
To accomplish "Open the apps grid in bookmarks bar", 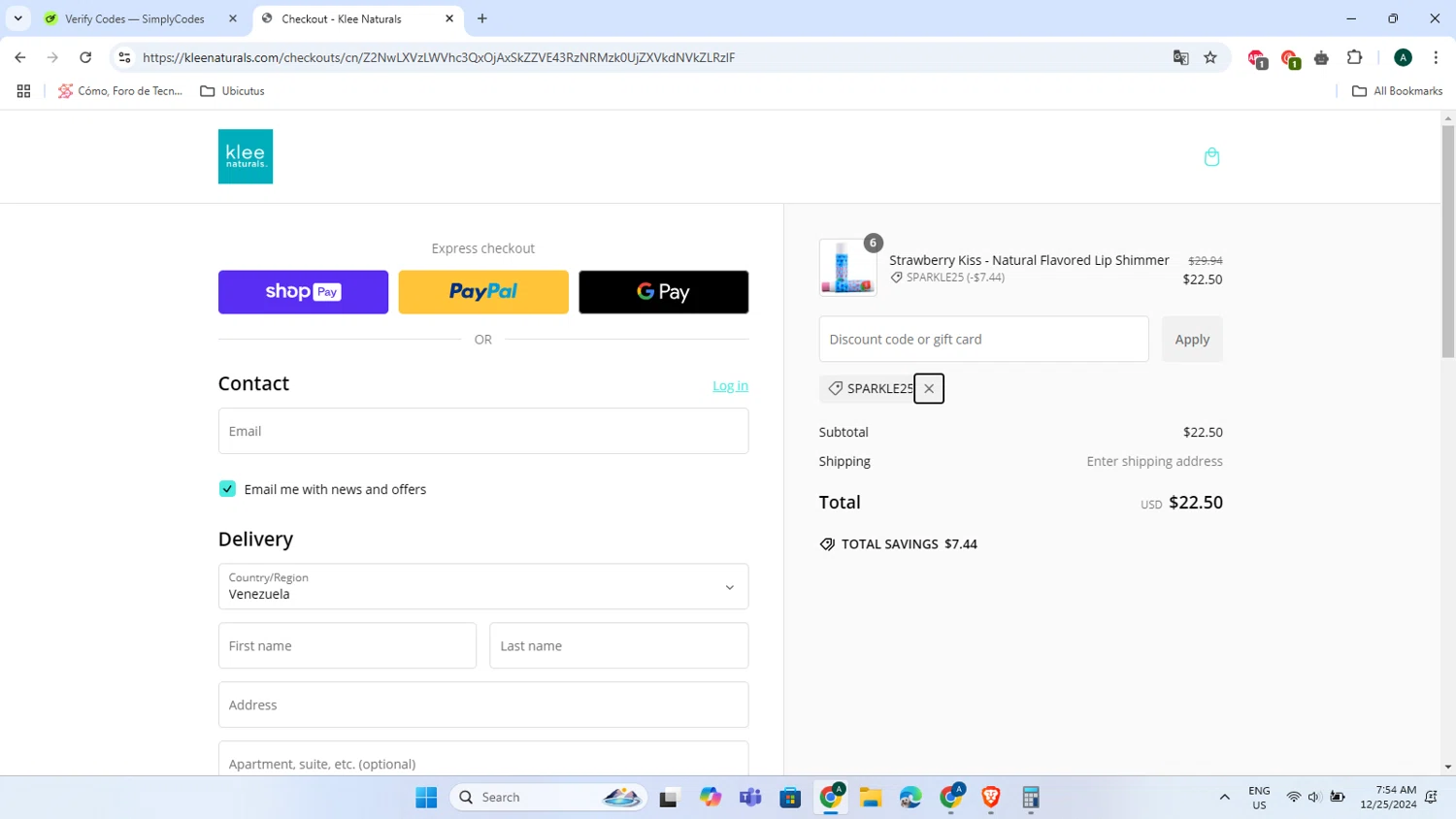I will [23, 91].
